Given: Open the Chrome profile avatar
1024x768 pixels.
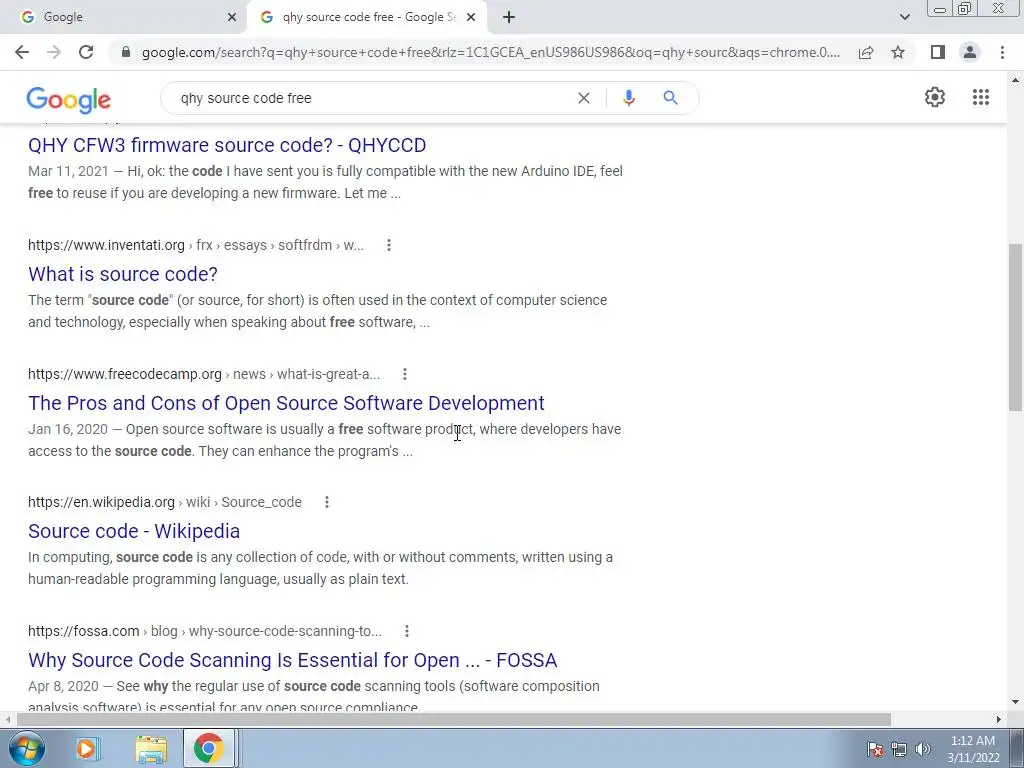Looking at the screenshot, I should click(x=970, y=52).
